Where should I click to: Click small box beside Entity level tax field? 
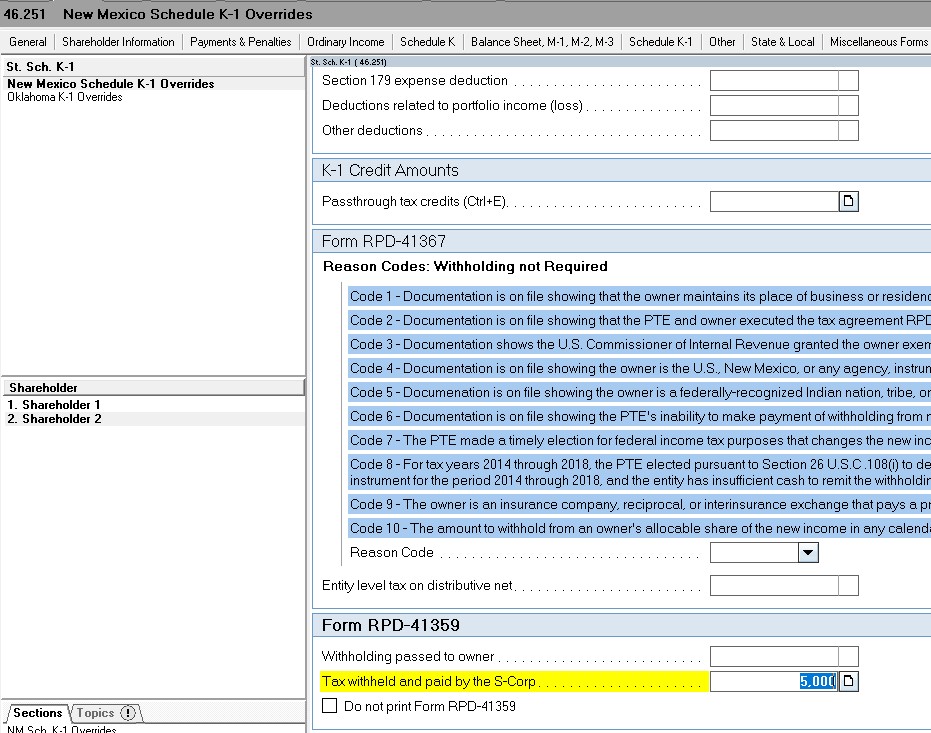(848, 586)
